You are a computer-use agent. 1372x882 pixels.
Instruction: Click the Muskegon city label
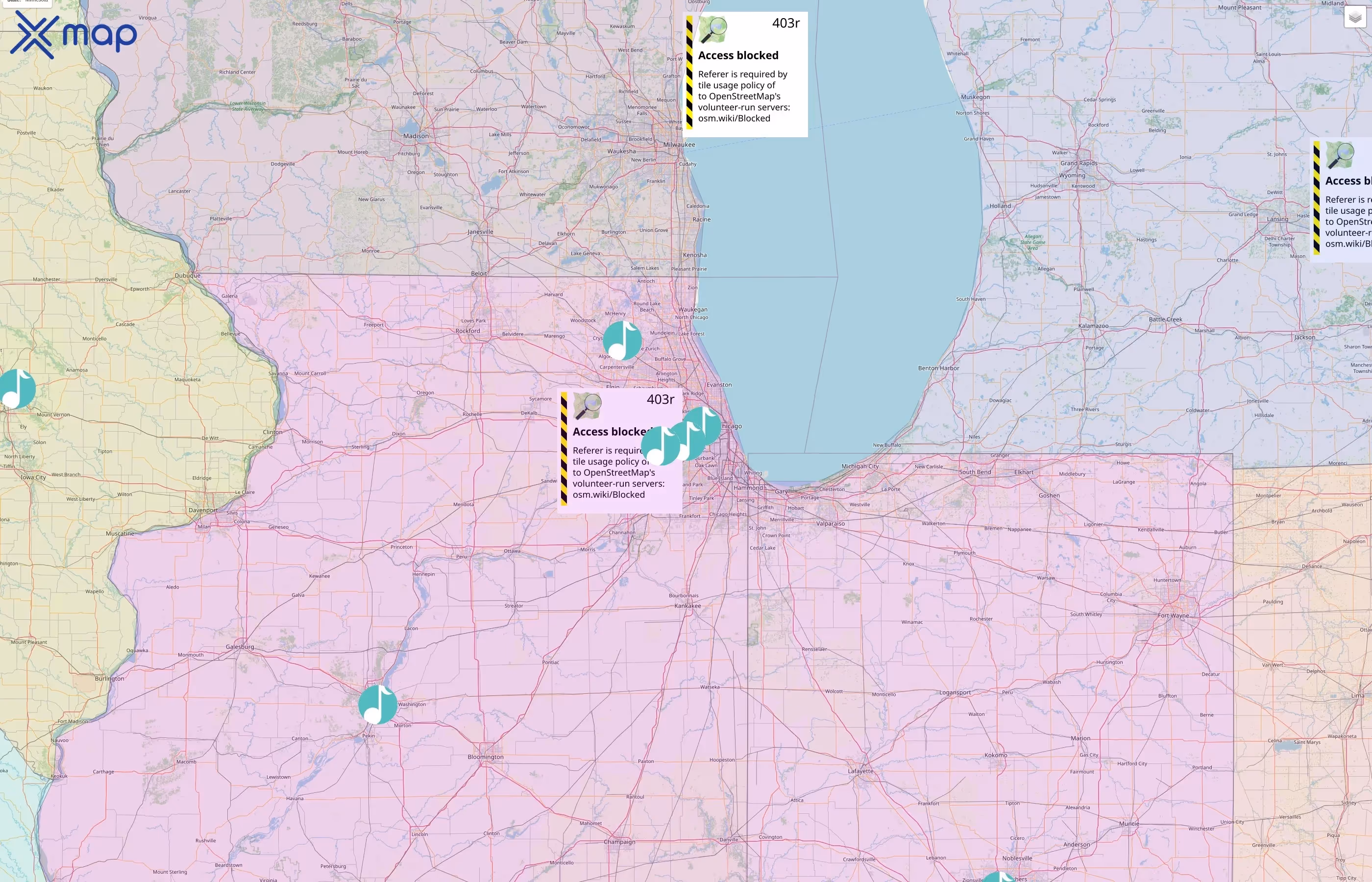point(975,97)
